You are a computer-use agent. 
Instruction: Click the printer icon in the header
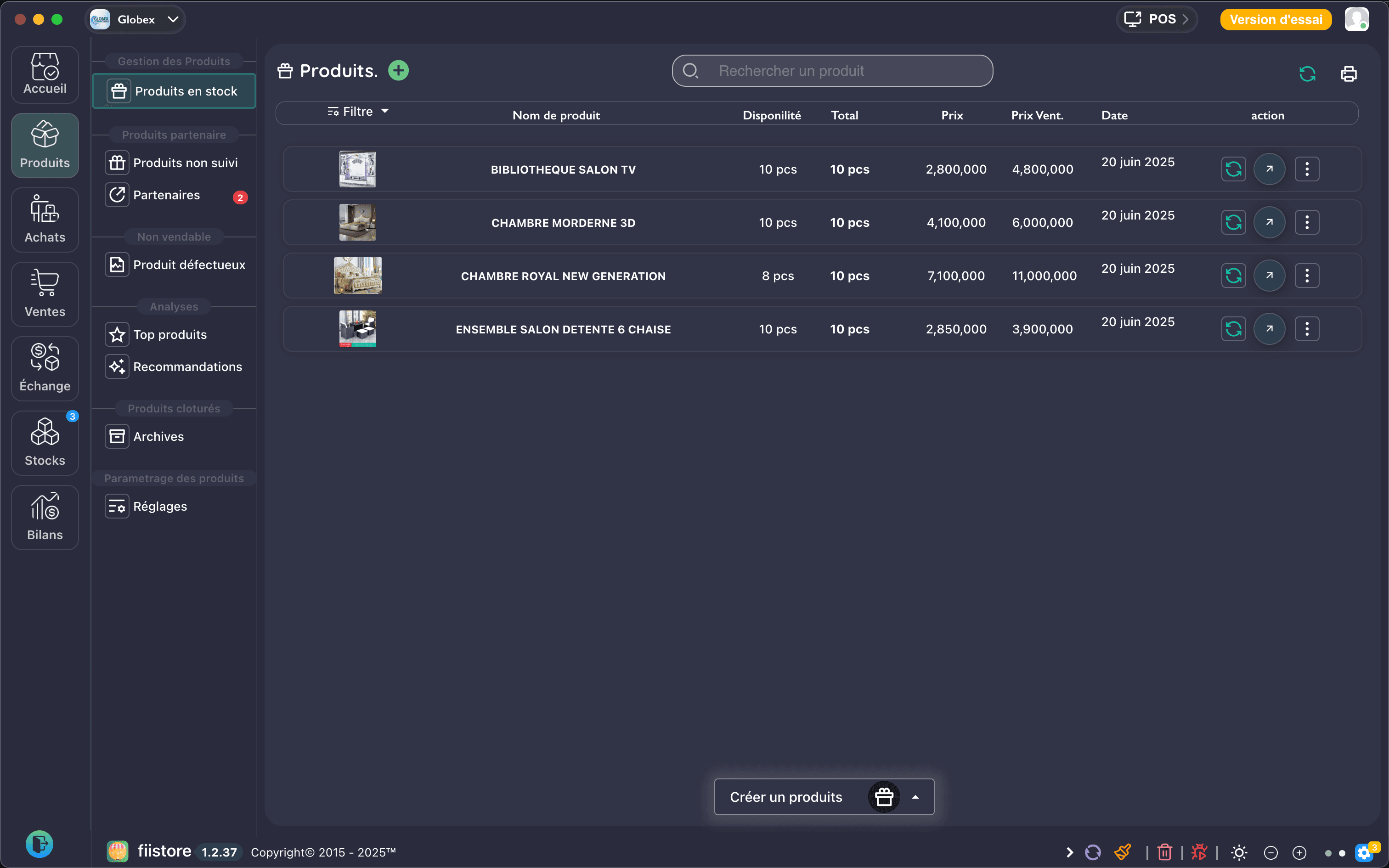click(1348, 74)
